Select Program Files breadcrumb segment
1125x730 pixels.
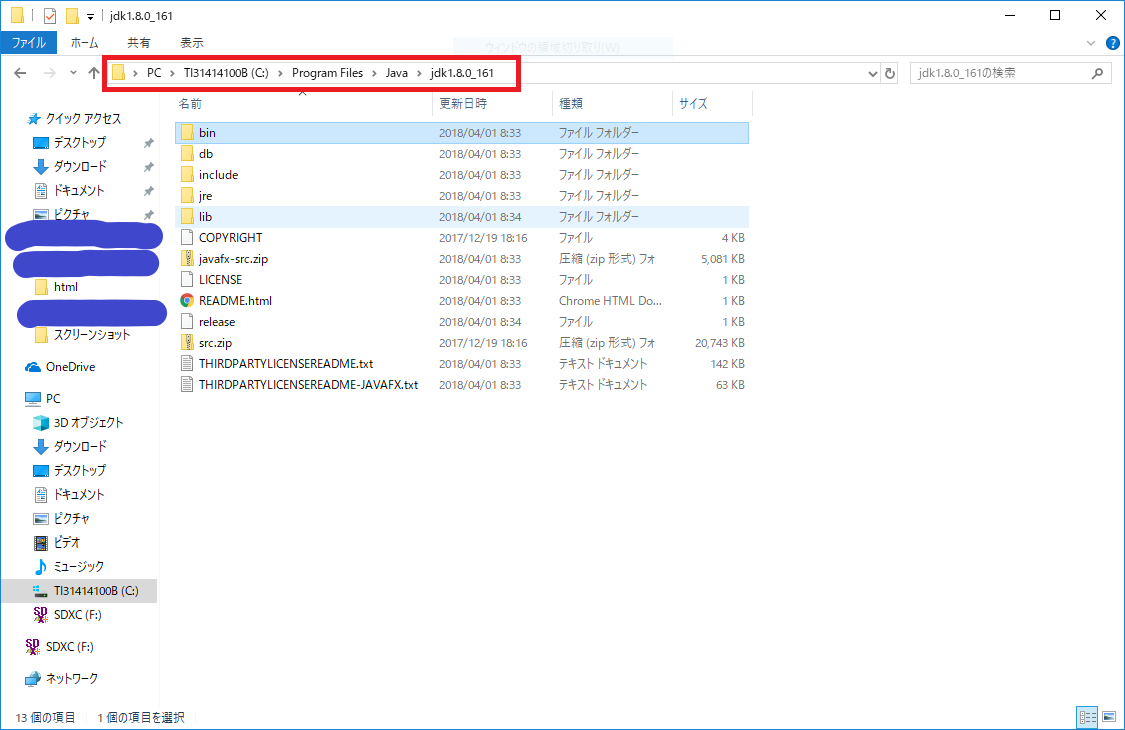[327, 73]
